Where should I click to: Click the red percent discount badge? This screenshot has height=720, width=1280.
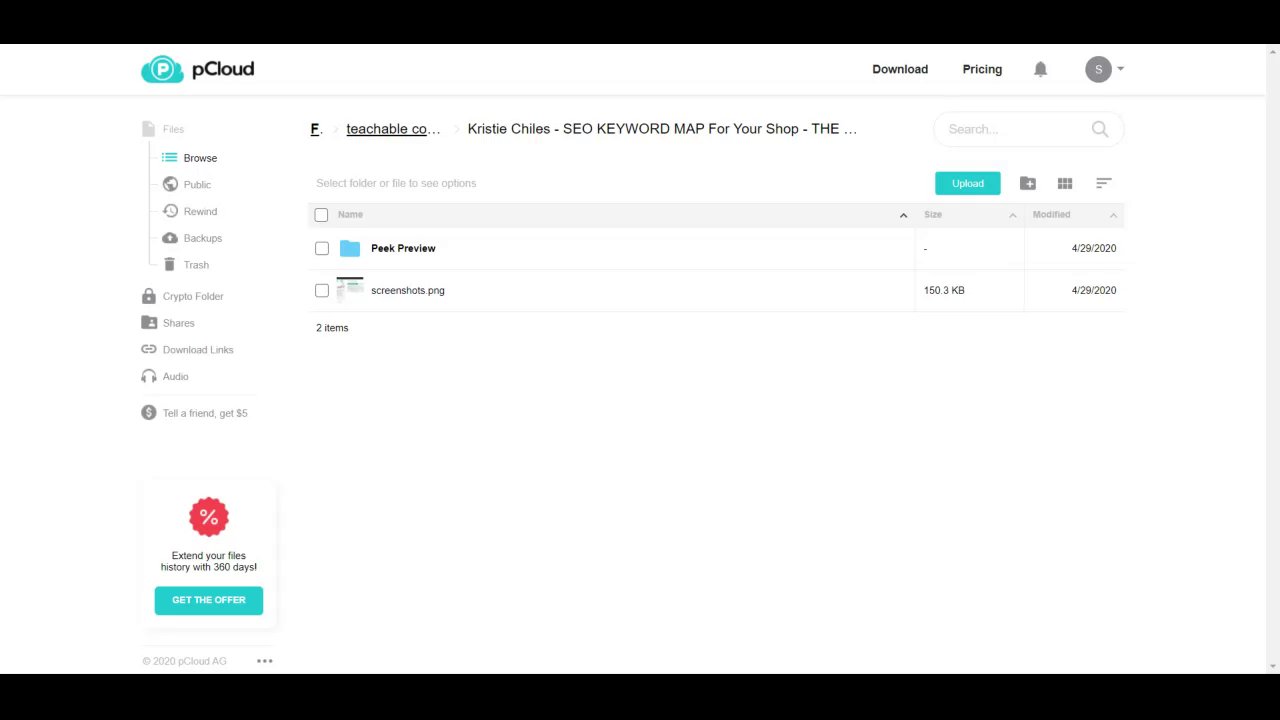click(209, 517)
